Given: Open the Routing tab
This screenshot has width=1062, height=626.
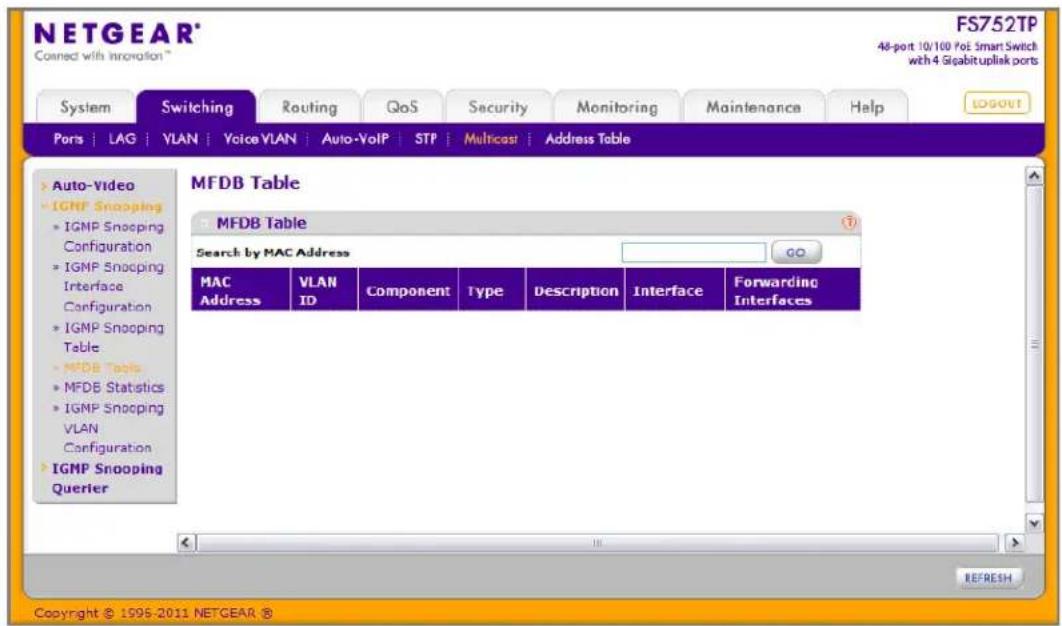Looking at the screenshot, I should tap(310, 108).
